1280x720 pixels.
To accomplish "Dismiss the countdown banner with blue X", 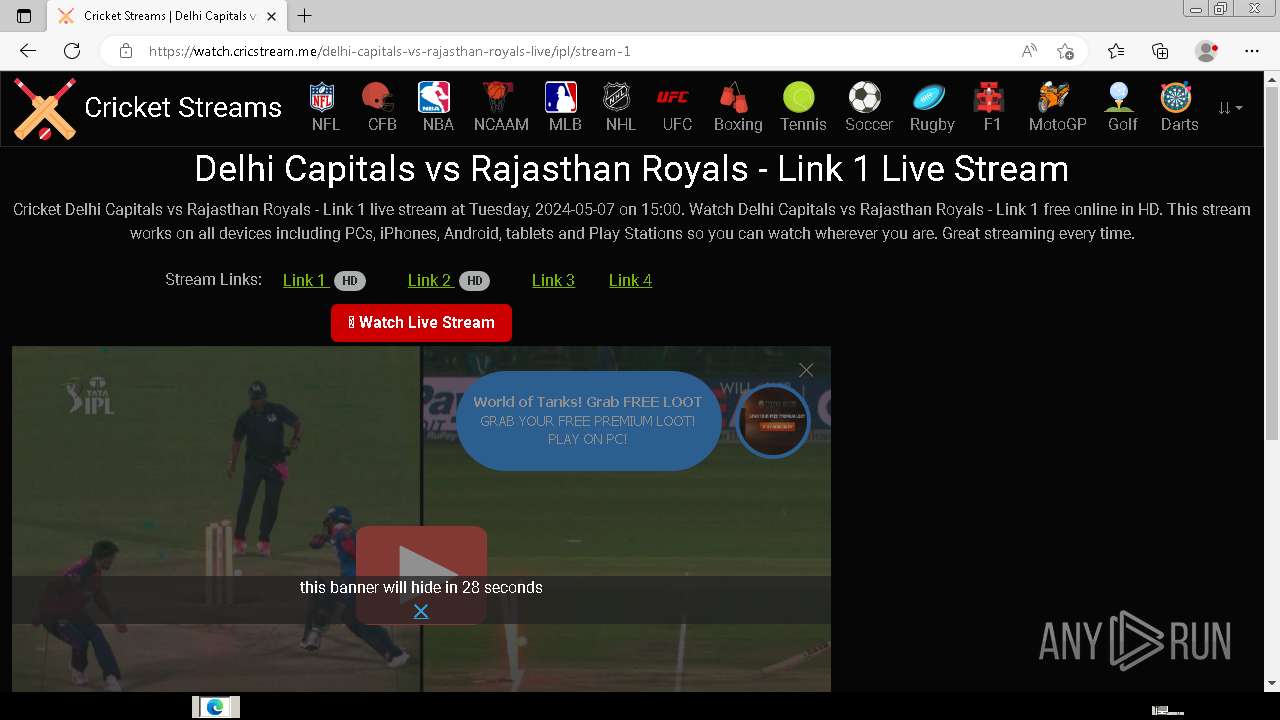I will point(421,611).
